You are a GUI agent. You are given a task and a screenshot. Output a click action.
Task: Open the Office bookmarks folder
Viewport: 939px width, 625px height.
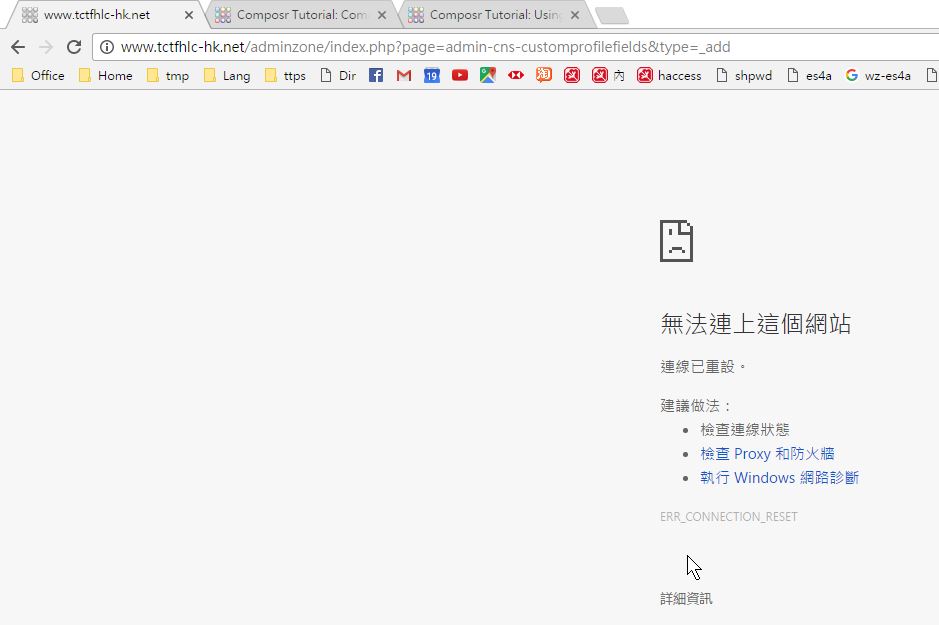pyautogui.click(x=38, y=75)
